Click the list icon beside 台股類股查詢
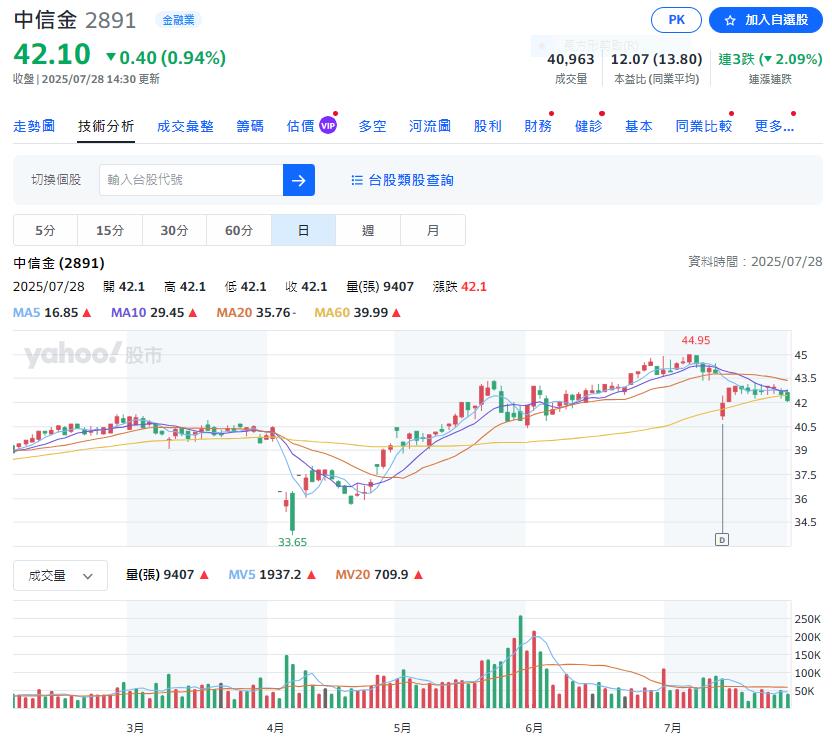The height and width of the screenshot is (747, 832). pyautogui.click(x=357, y=180)
